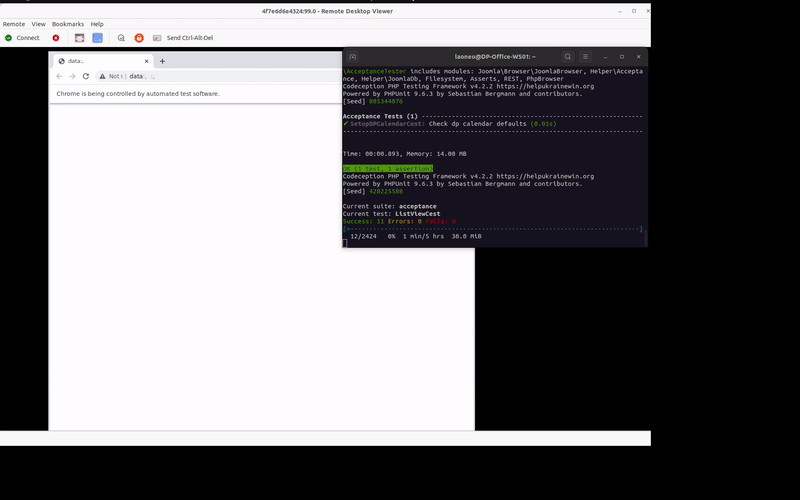The height and width of the screenshot is (500, 800).
Task: Maximize the Remote Desktop Viewer window
Action: pos(634,11)
